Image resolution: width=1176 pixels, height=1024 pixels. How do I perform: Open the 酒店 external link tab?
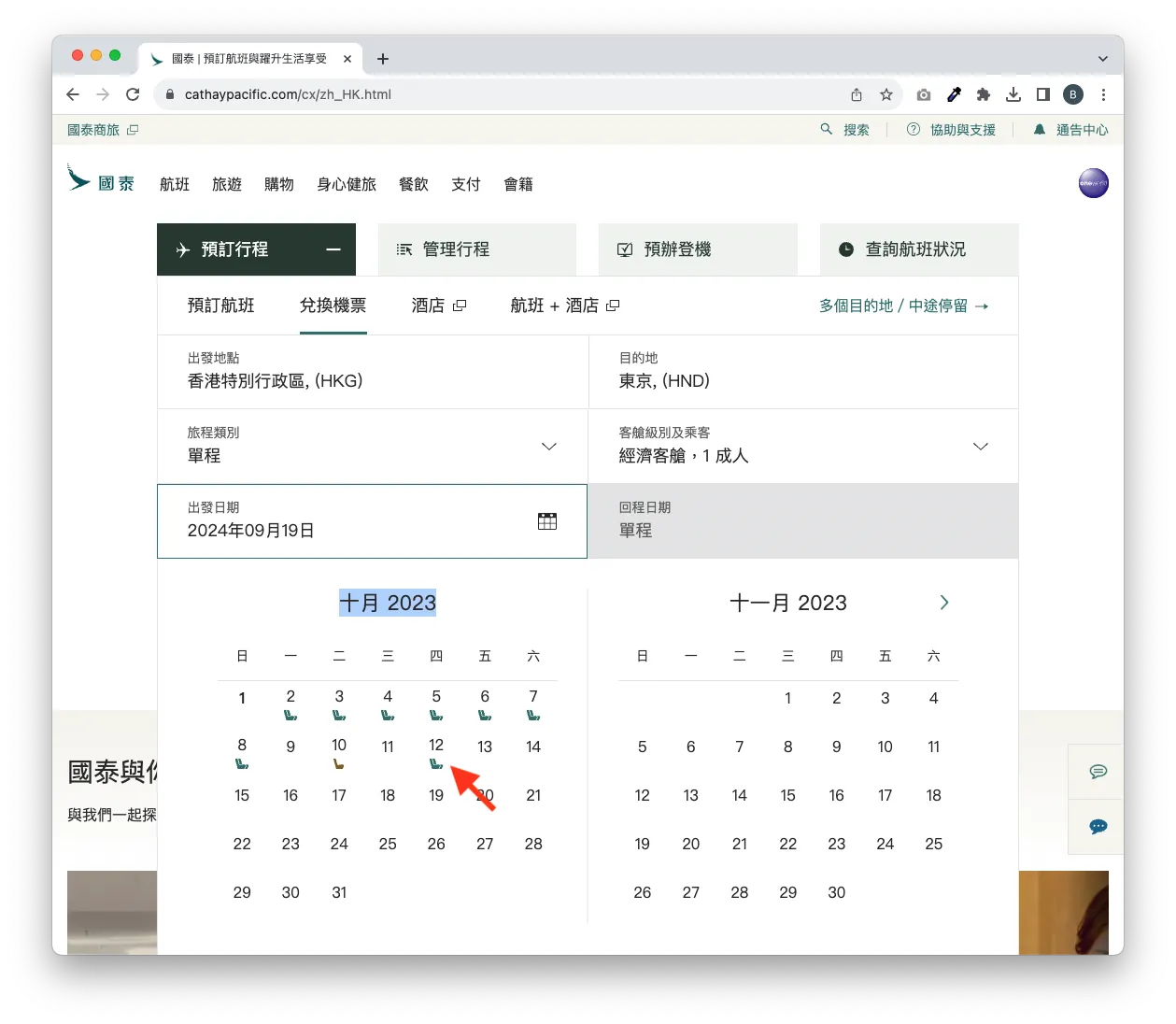[x=439, y=306]
